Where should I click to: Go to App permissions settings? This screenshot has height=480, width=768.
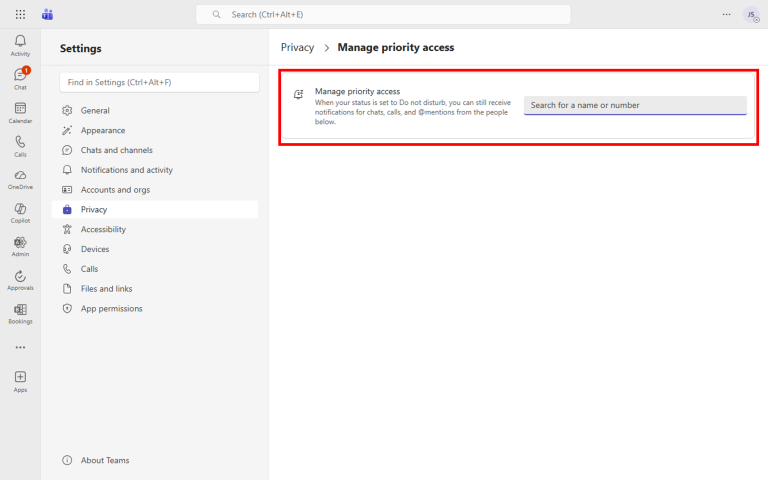(111, 308)
